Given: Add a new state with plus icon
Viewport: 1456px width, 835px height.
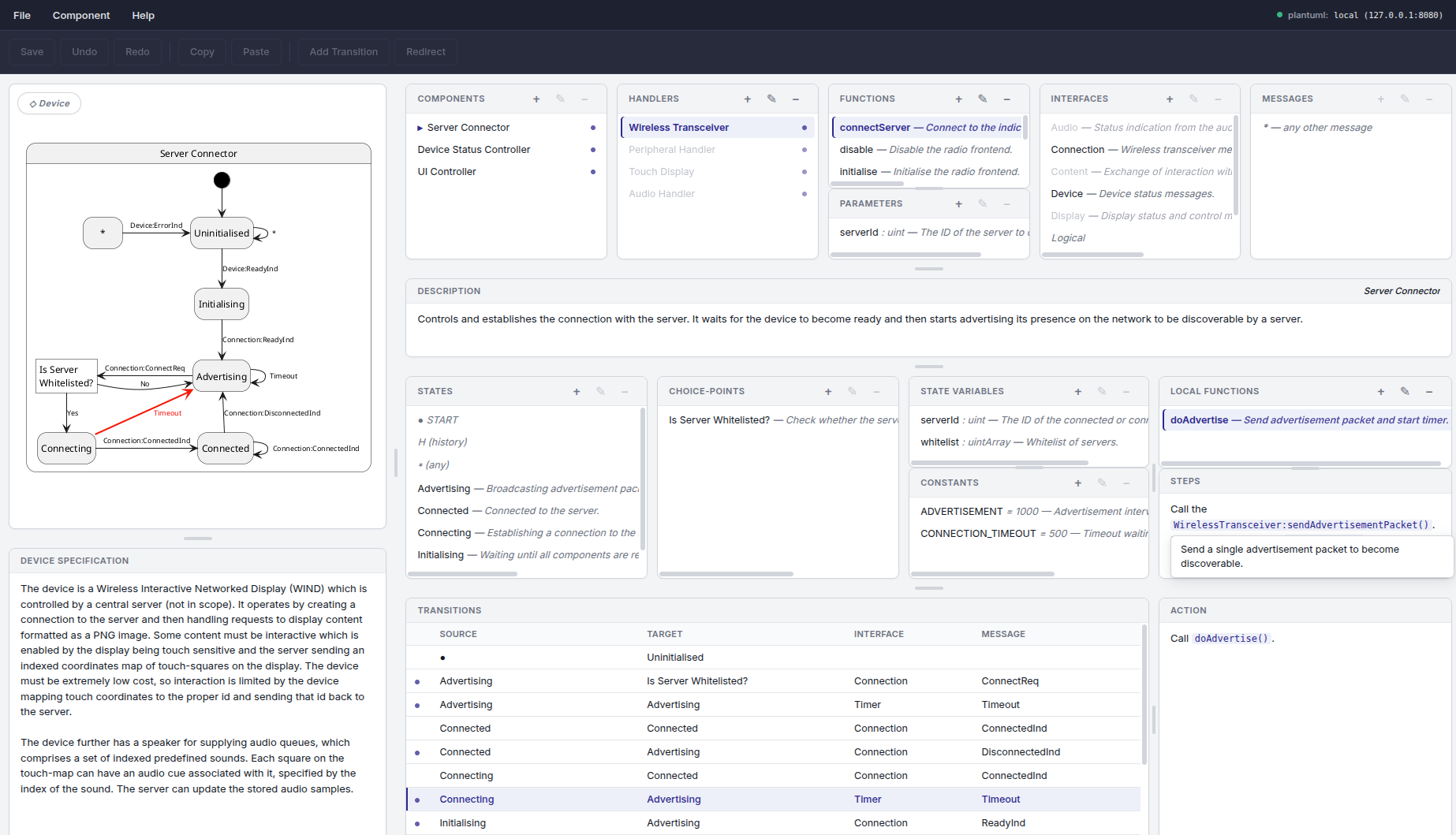Looking at the screenshot, I should tap(577, 392).
